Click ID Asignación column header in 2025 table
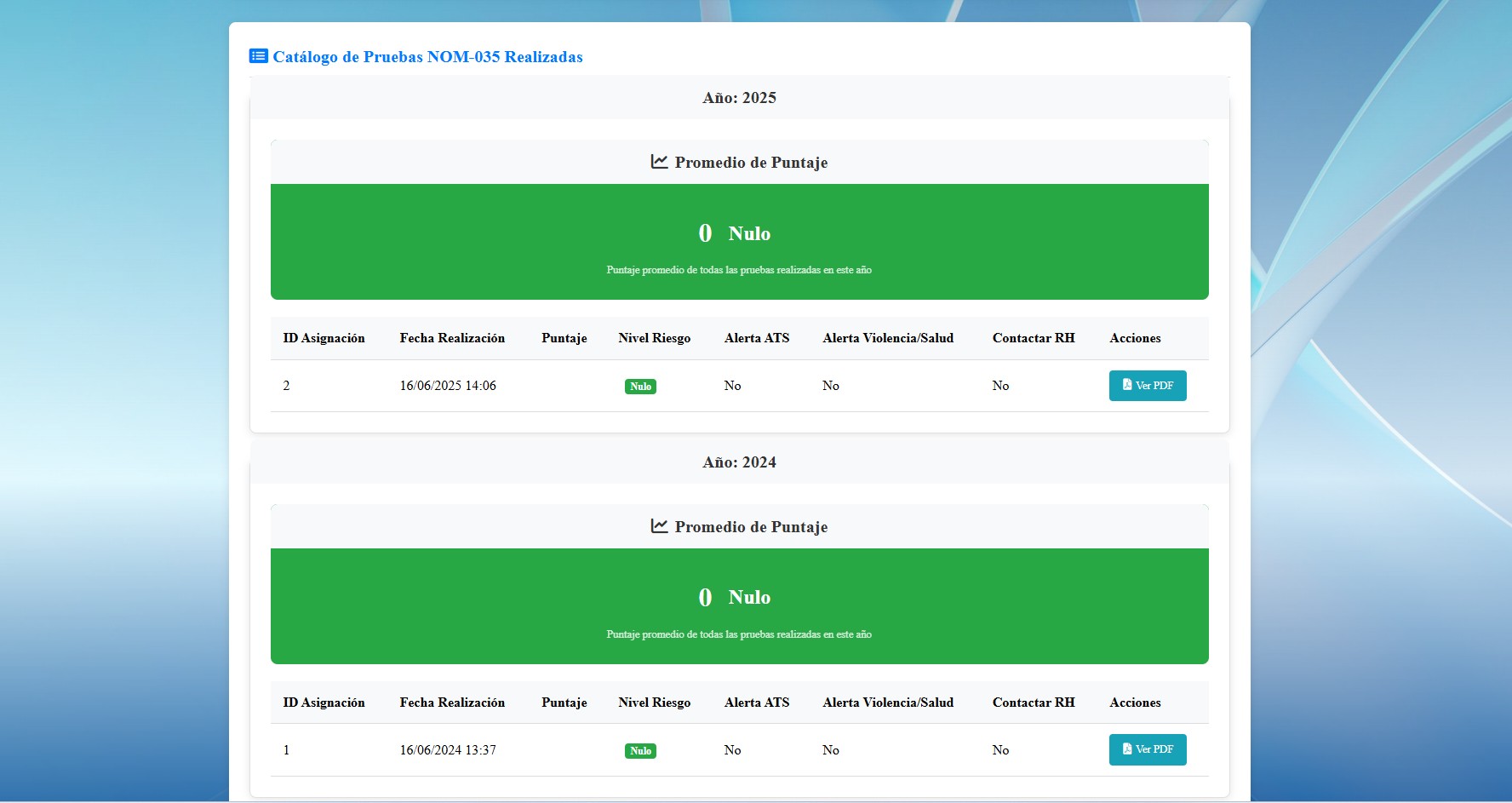This screenshot has width=1512, height=803. point(324,338)
